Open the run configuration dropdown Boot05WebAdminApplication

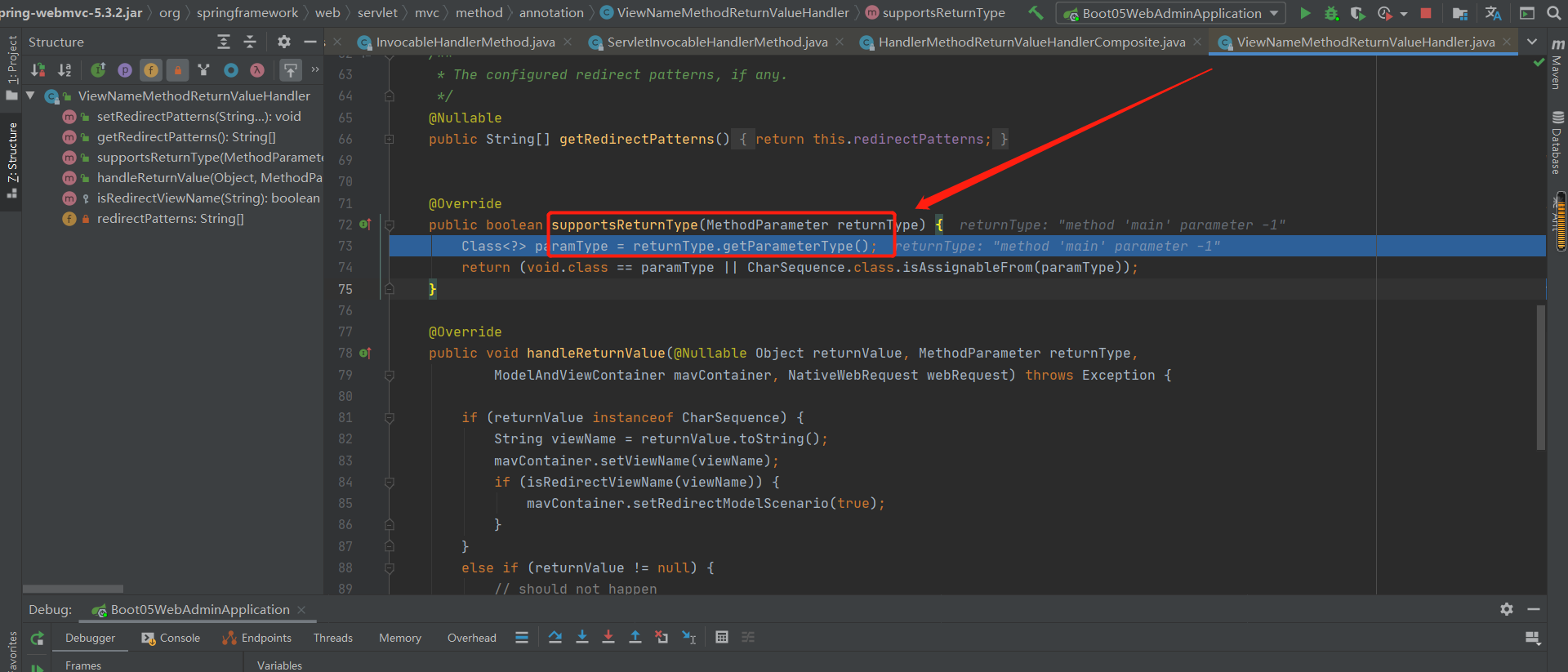[1171, 13]
